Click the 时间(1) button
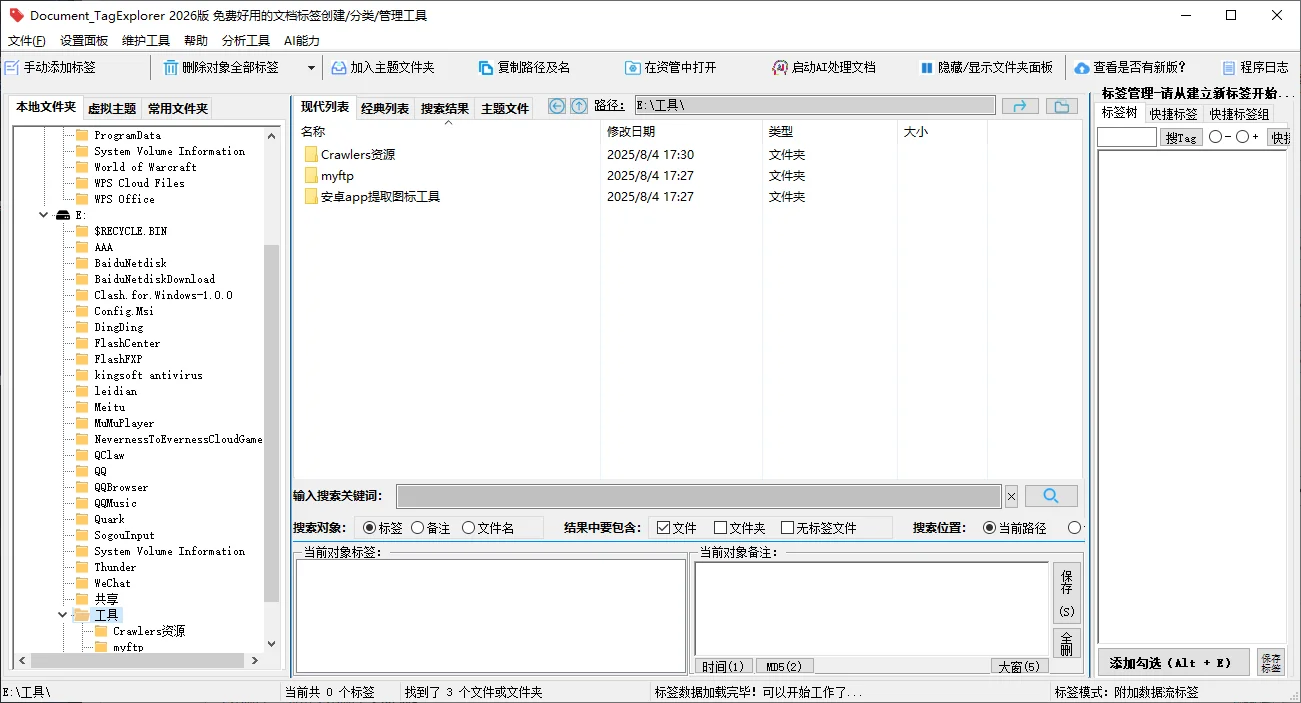Image resolution: width=1301 pixels, height=703 pixels. (723, 666)
